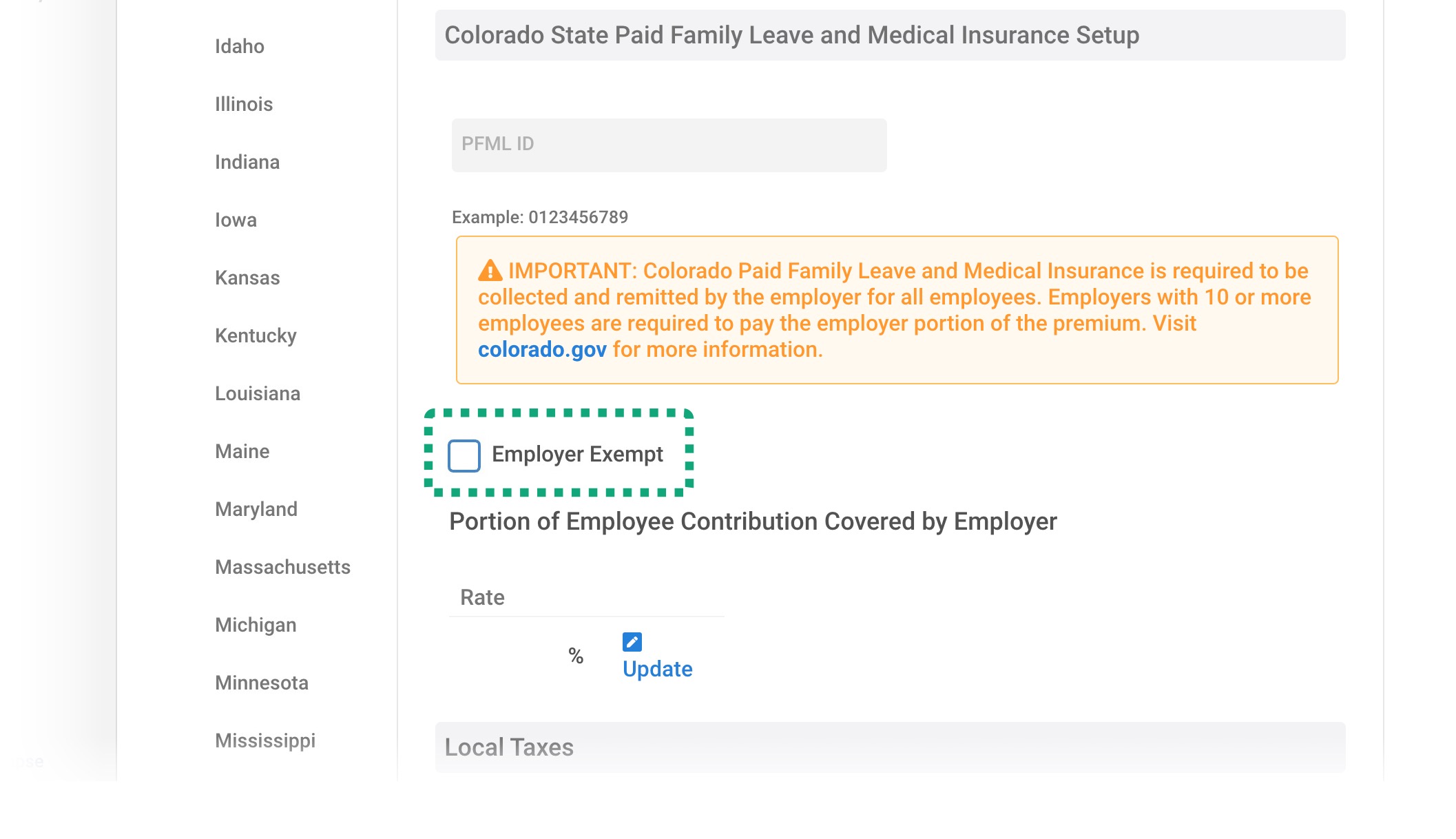Screen dimensions: 1456x839
Task: Select Illinois in the state list
Action: click(244, 104)
